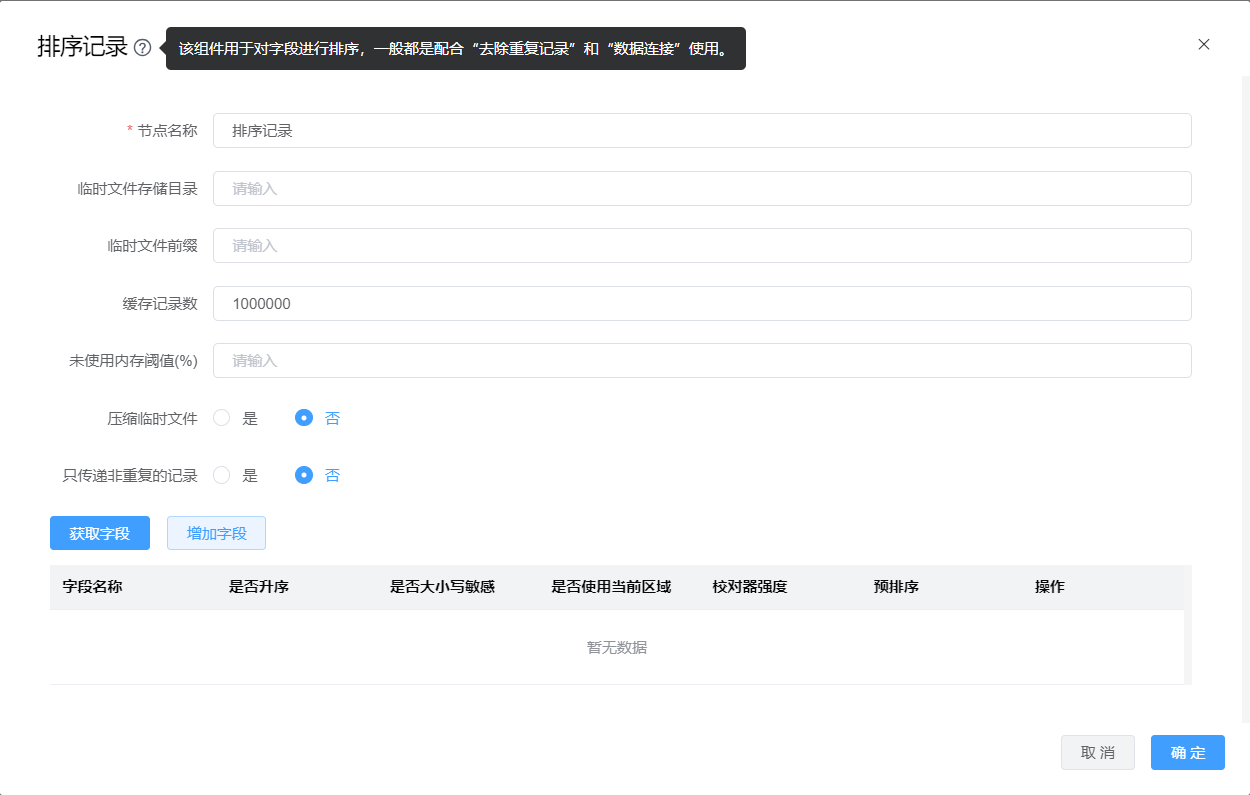1250x795 pixels.
Task: Click the 校对器强度 column header
Action: tap(750, 587)
